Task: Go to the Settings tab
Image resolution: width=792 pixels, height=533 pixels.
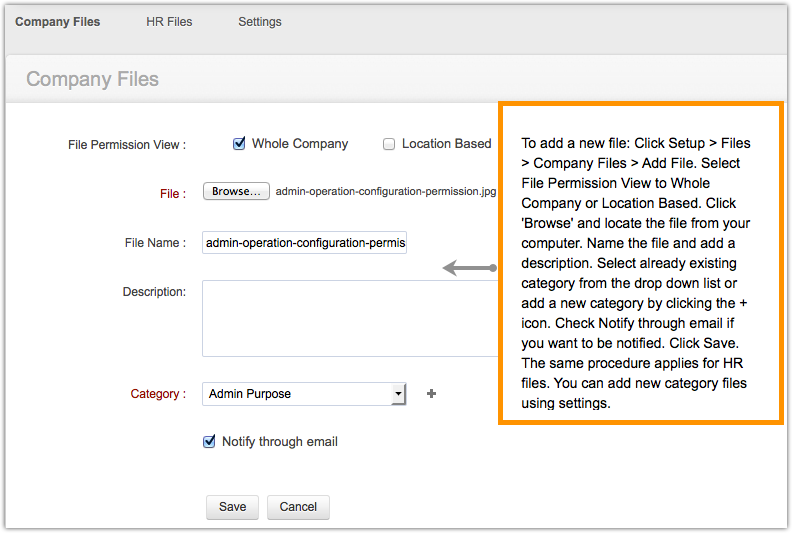Action: pyautogui.click(x=260, y=21)
